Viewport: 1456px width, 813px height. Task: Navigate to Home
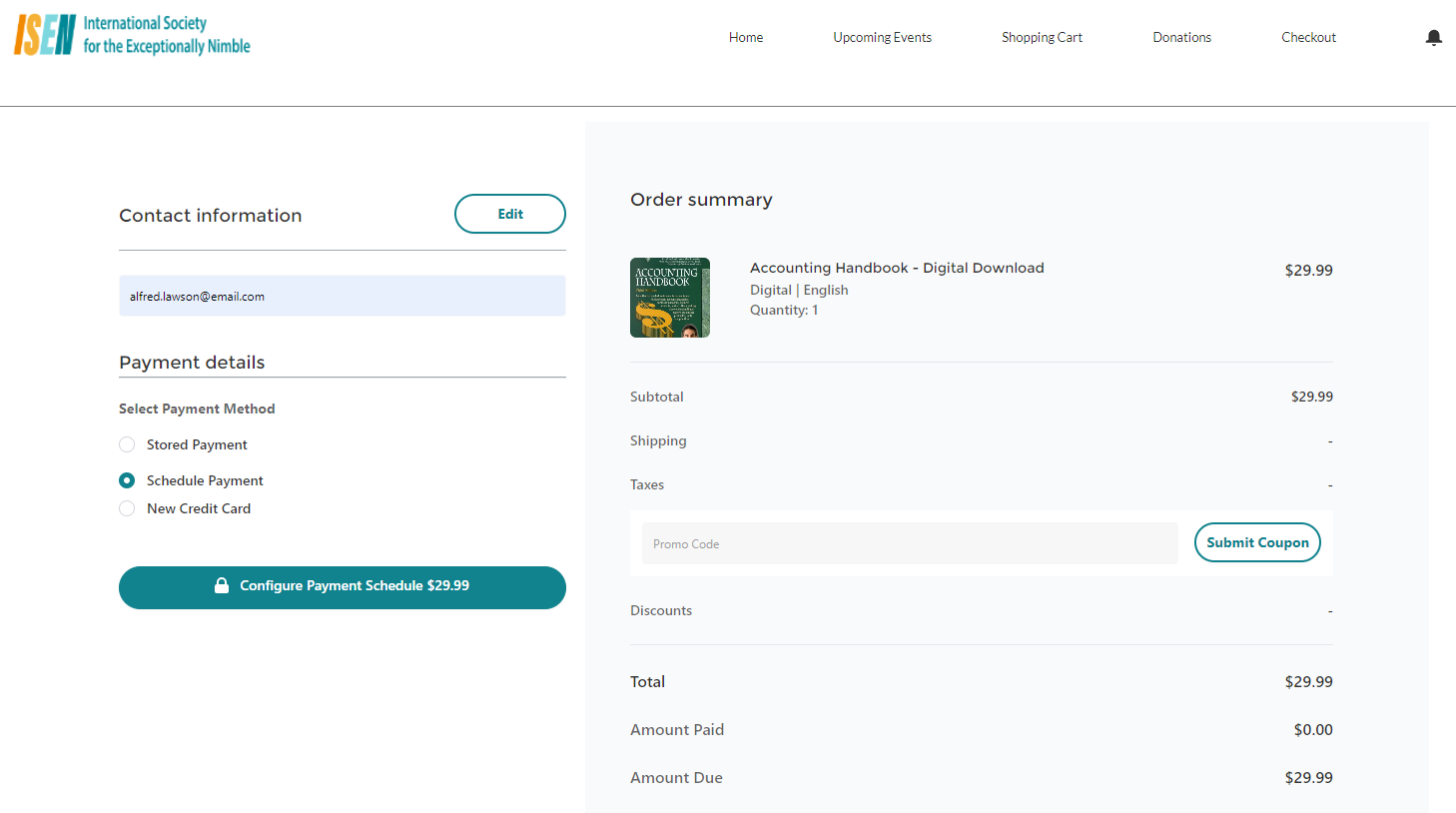tap(745, 37)
